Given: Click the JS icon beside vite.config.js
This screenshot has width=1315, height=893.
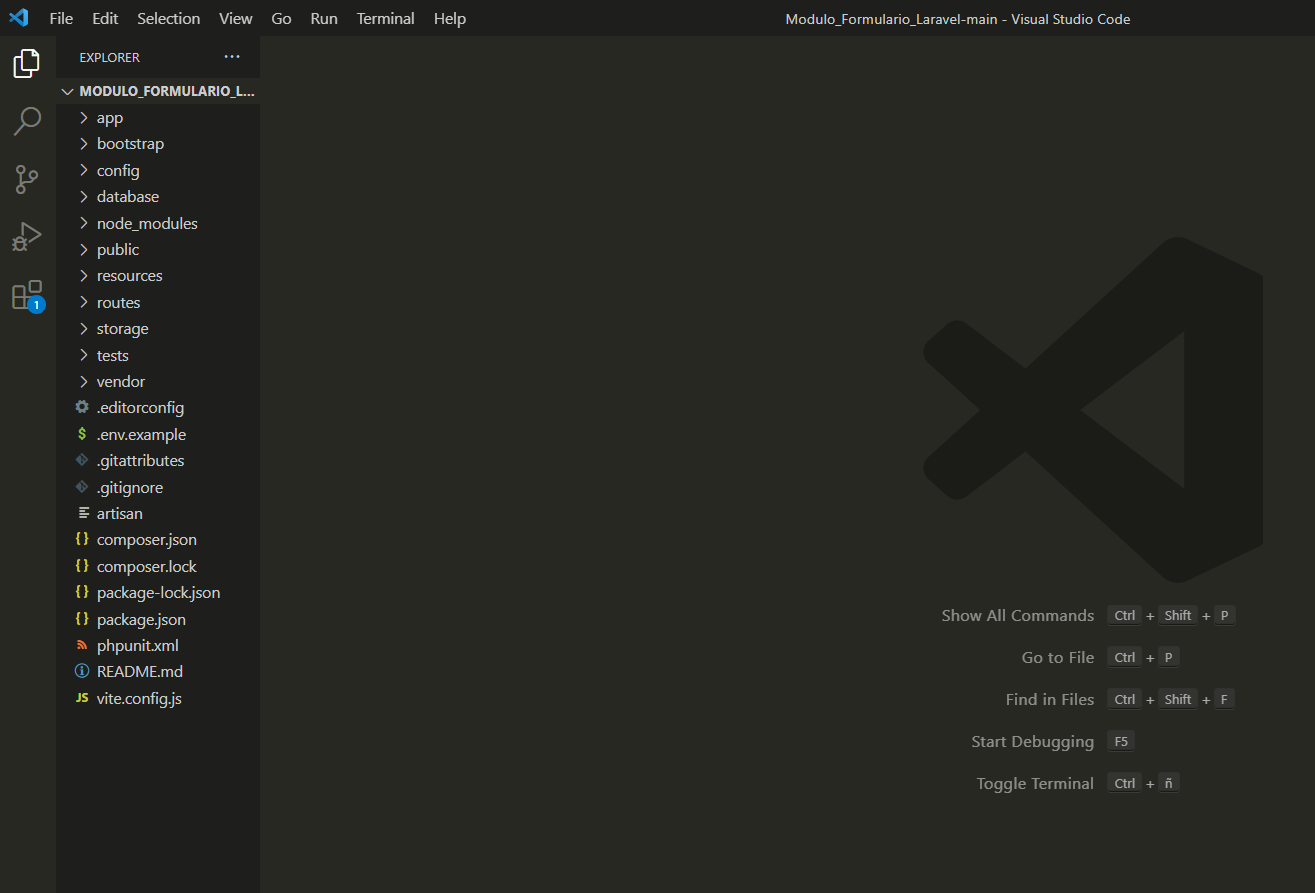Looking at the screenshot, I should pos(82,698).
